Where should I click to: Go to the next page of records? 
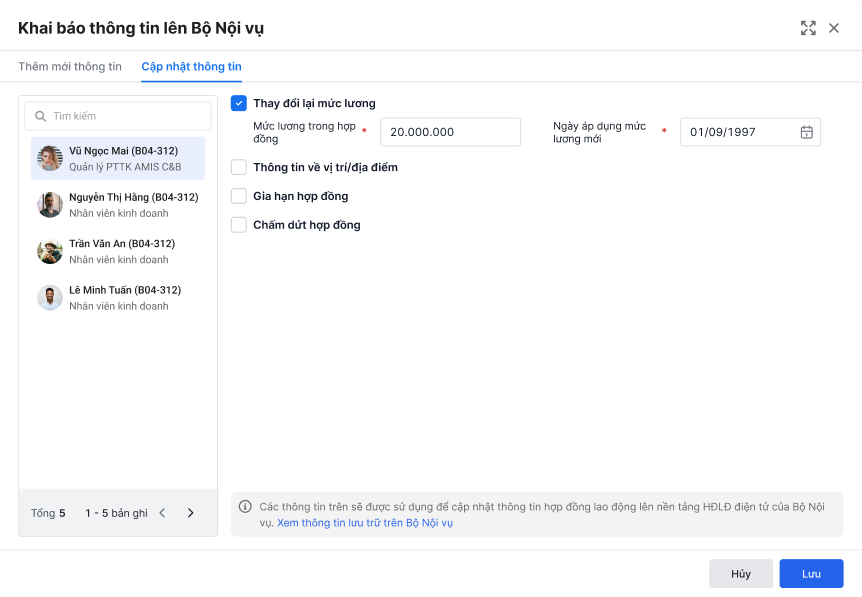coord(191,513)
